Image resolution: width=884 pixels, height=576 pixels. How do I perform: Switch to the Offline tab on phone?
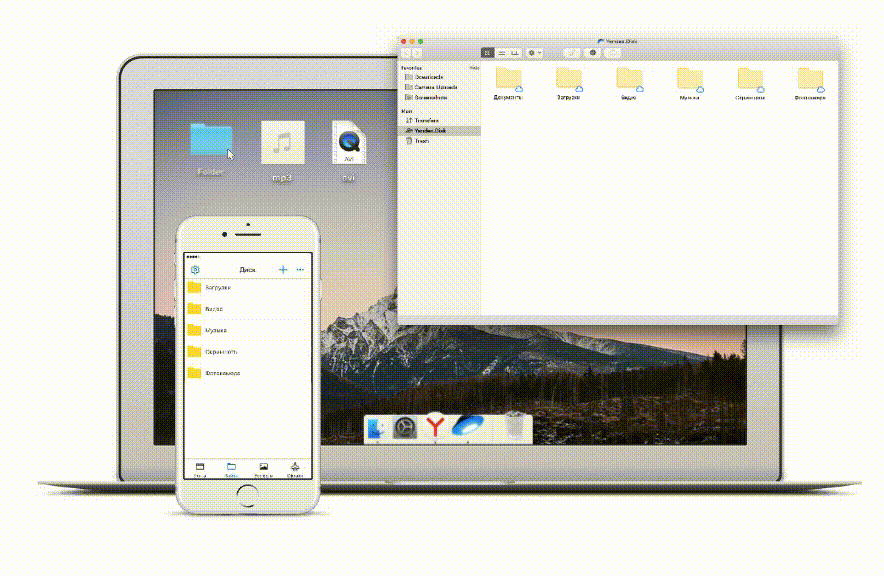[295, 470]
